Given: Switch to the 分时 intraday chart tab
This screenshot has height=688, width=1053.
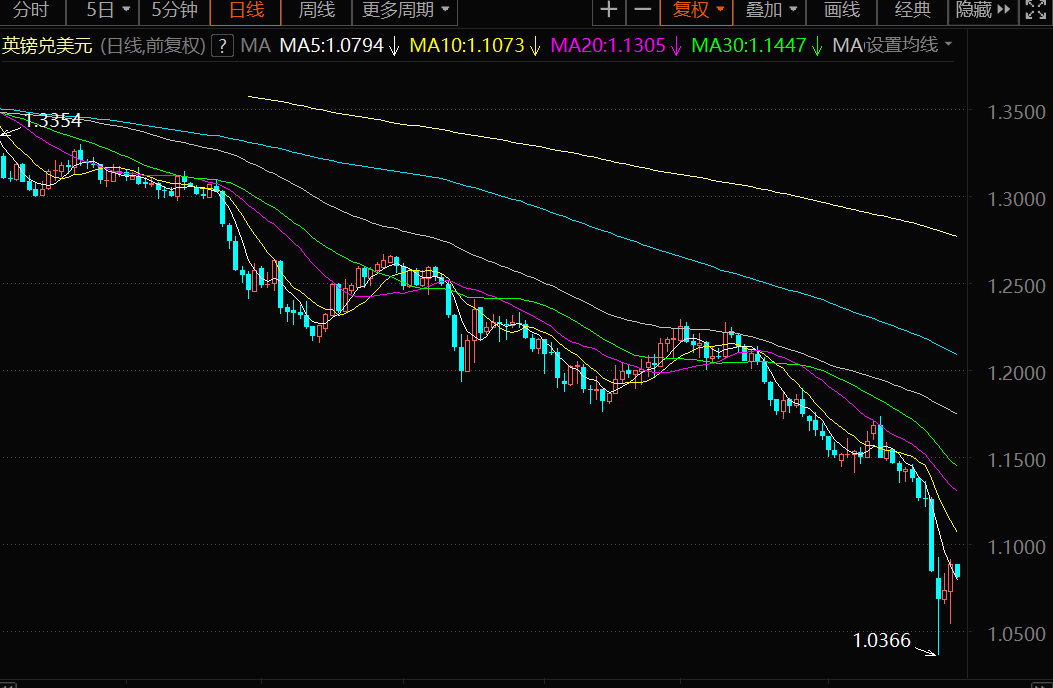Looking at the screenshot, I should (x=31, y=10).
